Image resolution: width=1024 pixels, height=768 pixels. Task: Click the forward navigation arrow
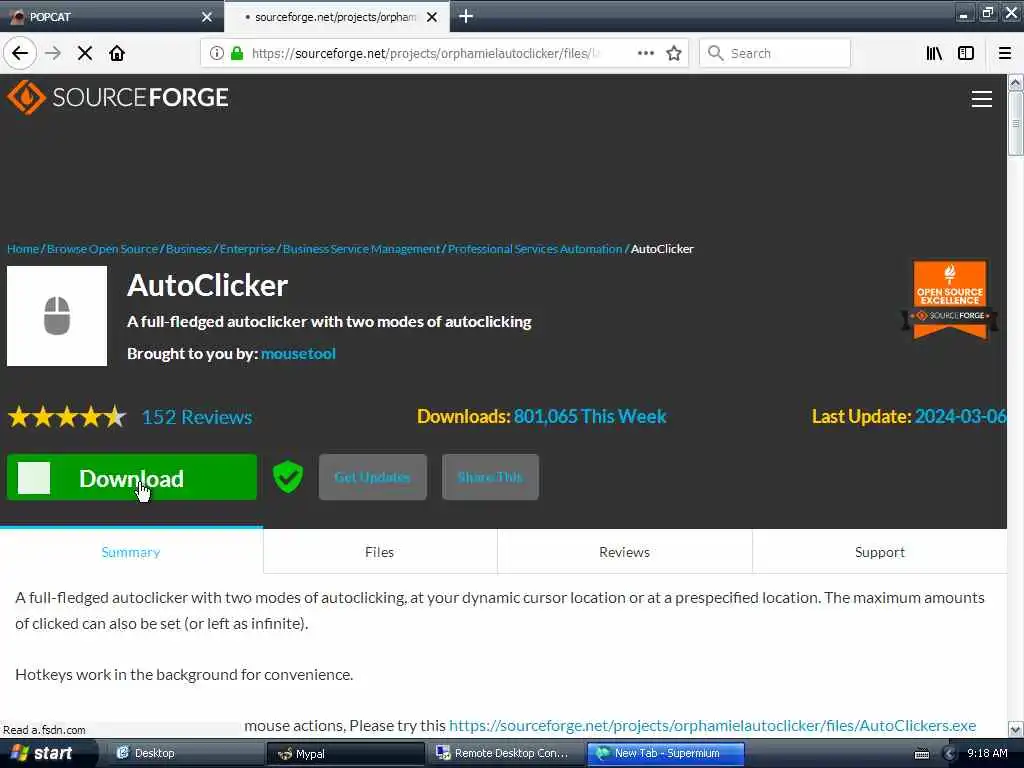point(53,53)
